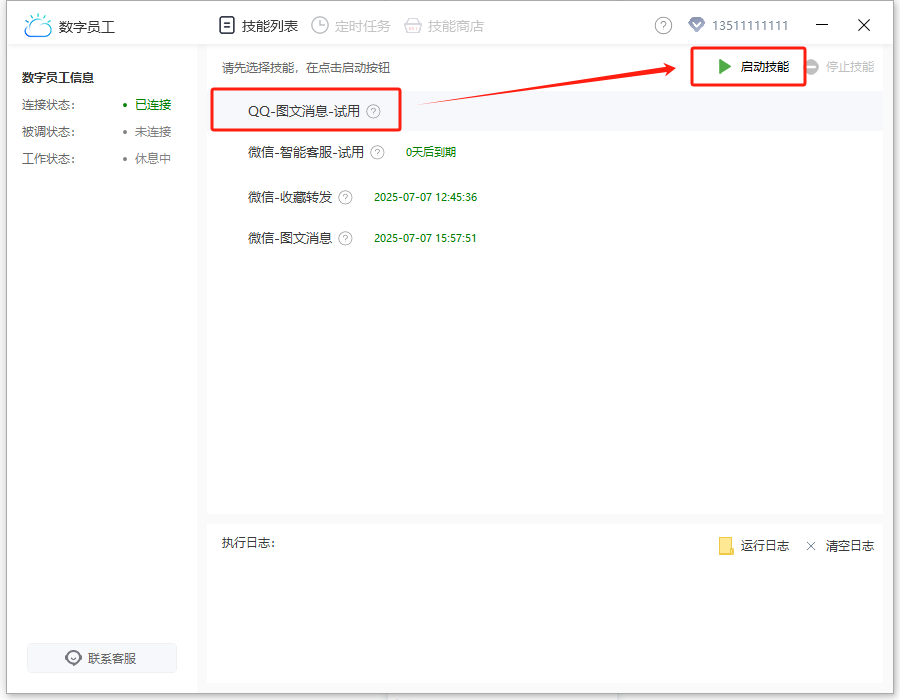Click the 已连接 connection status

(x=153, y=104)
